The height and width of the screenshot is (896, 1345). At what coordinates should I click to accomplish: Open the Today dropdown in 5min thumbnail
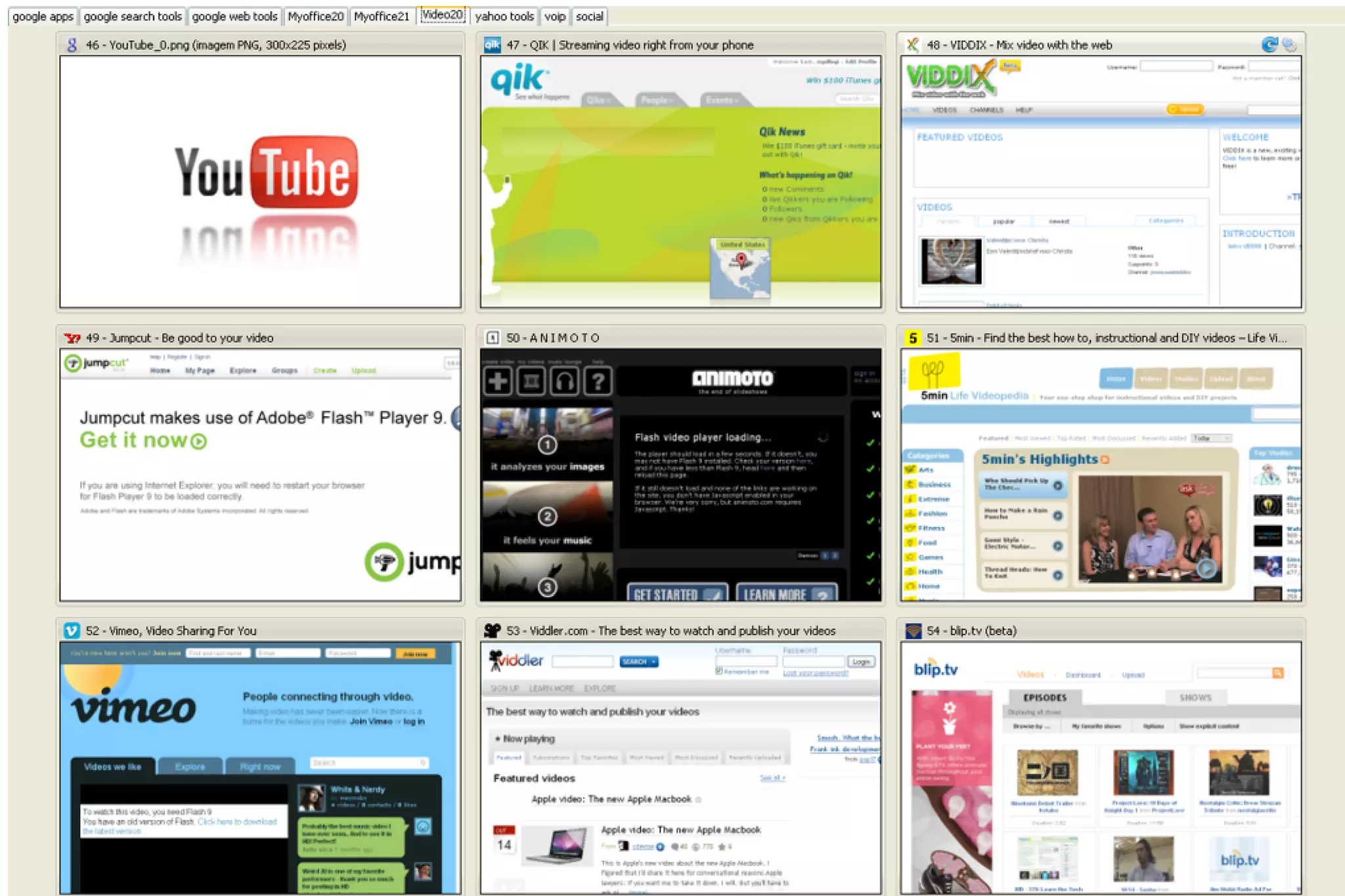1211,438
